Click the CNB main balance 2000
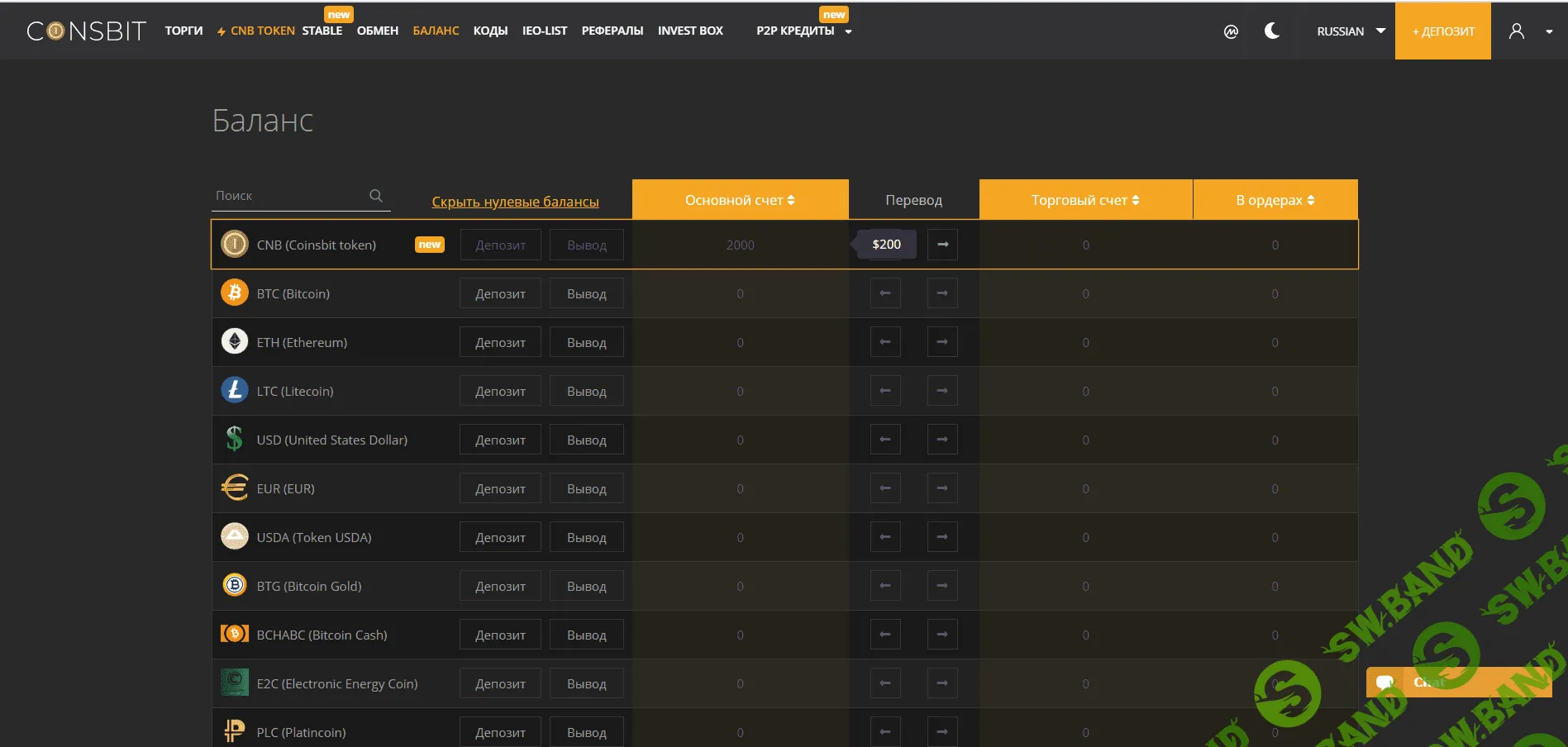 [x=740, y=245]
